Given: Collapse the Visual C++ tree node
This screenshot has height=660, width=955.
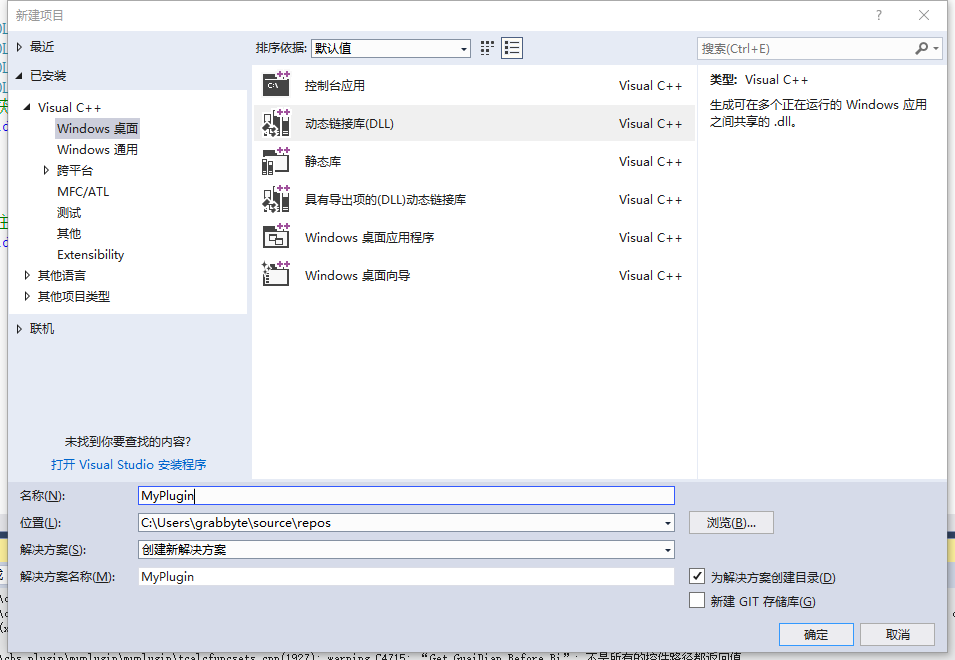Looking at the screenshot, I should coord(27,107).
